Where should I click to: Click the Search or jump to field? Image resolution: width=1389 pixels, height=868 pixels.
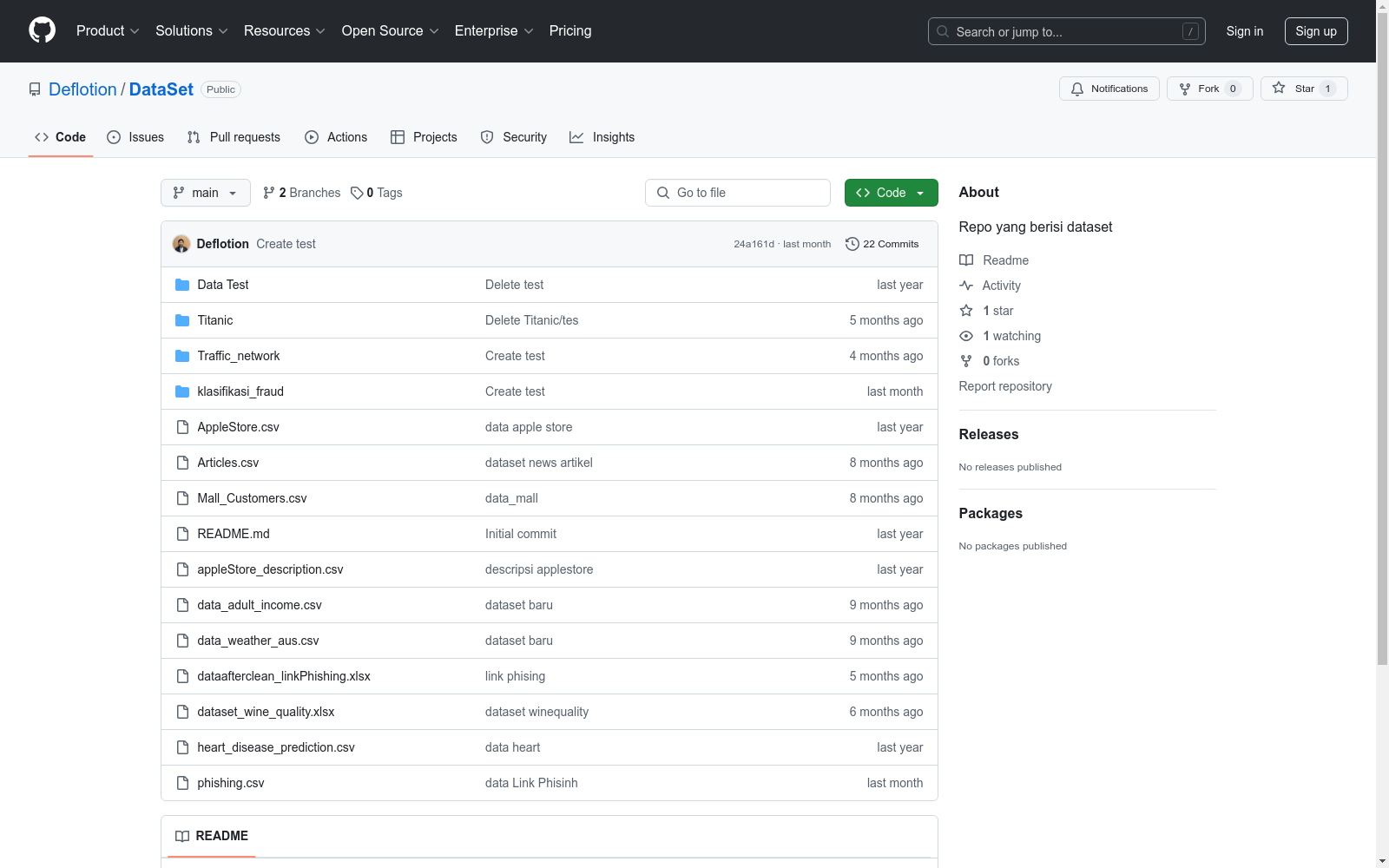click(x=1067, y=31)
